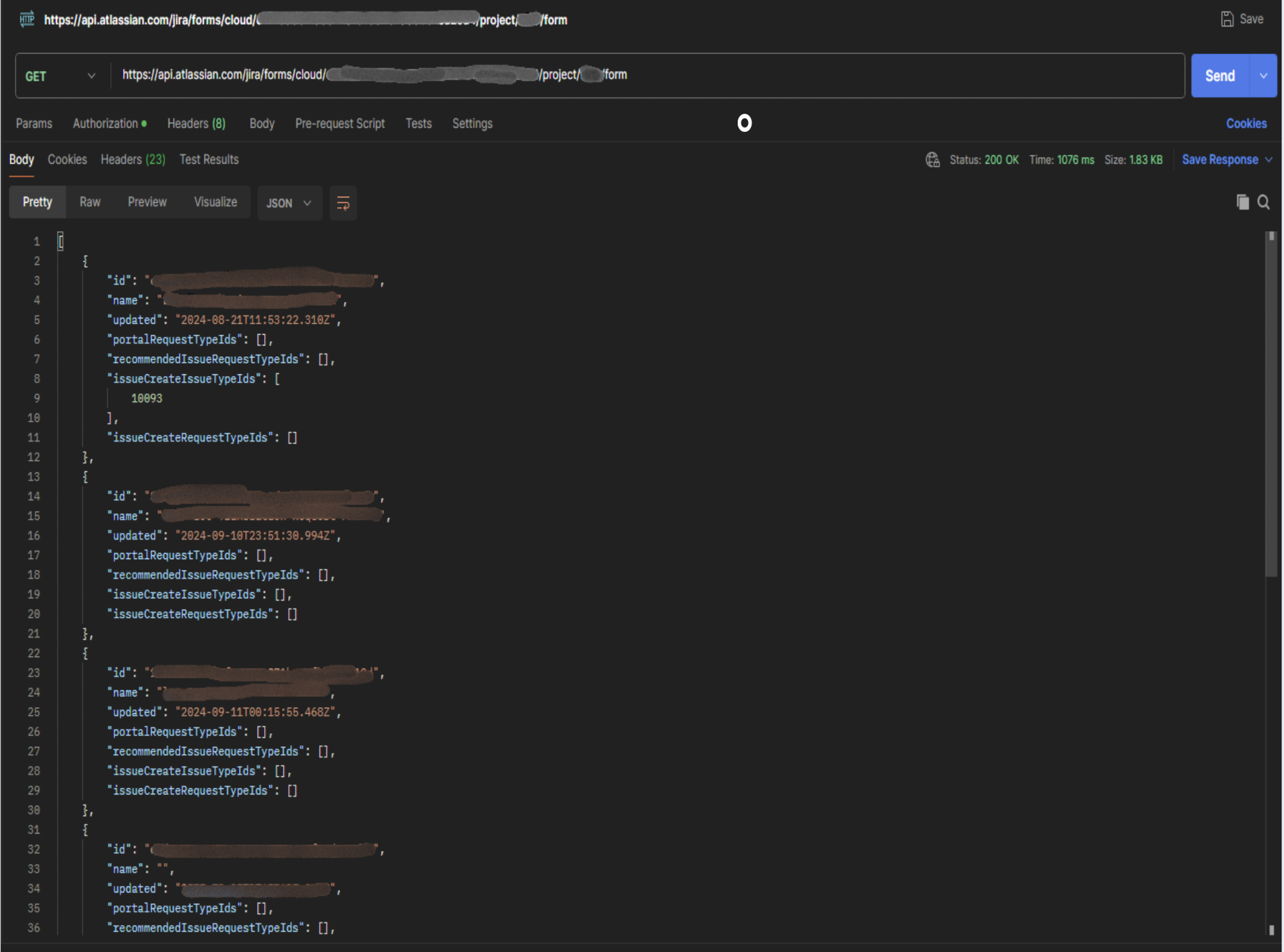Image resolution: width=1284 pixels, height=952 pixels.
Task: Open the JSON response format dropdown
Action: 289,203
